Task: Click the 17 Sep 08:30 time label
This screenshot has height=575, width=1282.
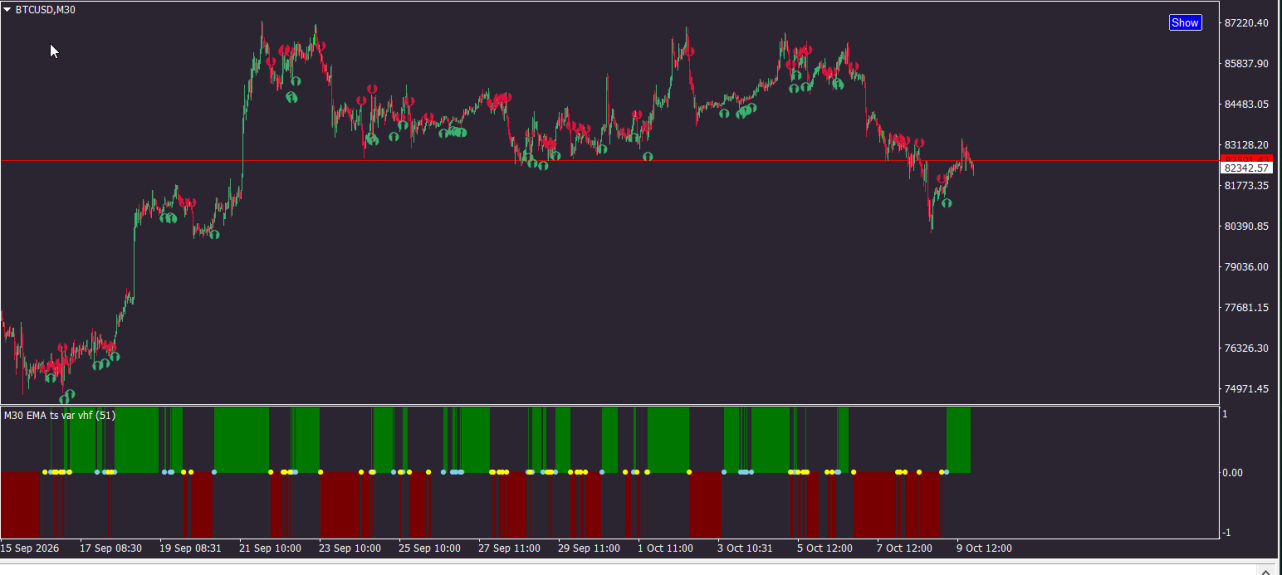Action: [x=111, y=548]
